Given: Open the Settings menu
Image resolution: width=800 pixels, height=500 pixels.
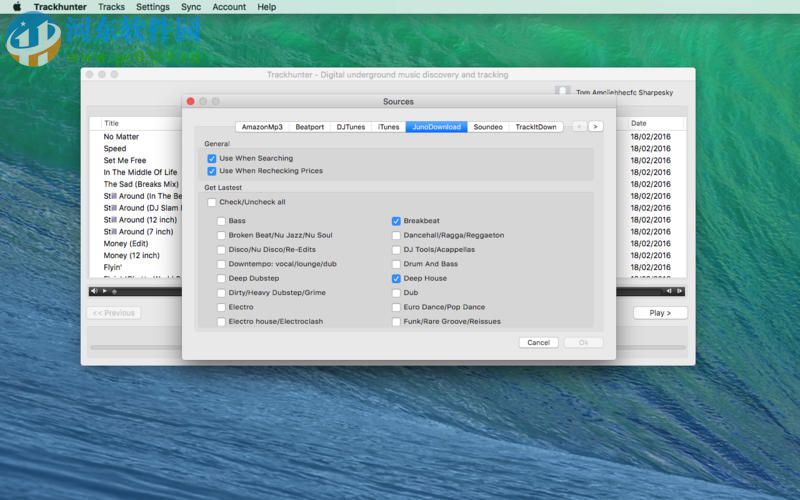Looking at the screenshot, I should pyautogui.click(x=153, y=7).
